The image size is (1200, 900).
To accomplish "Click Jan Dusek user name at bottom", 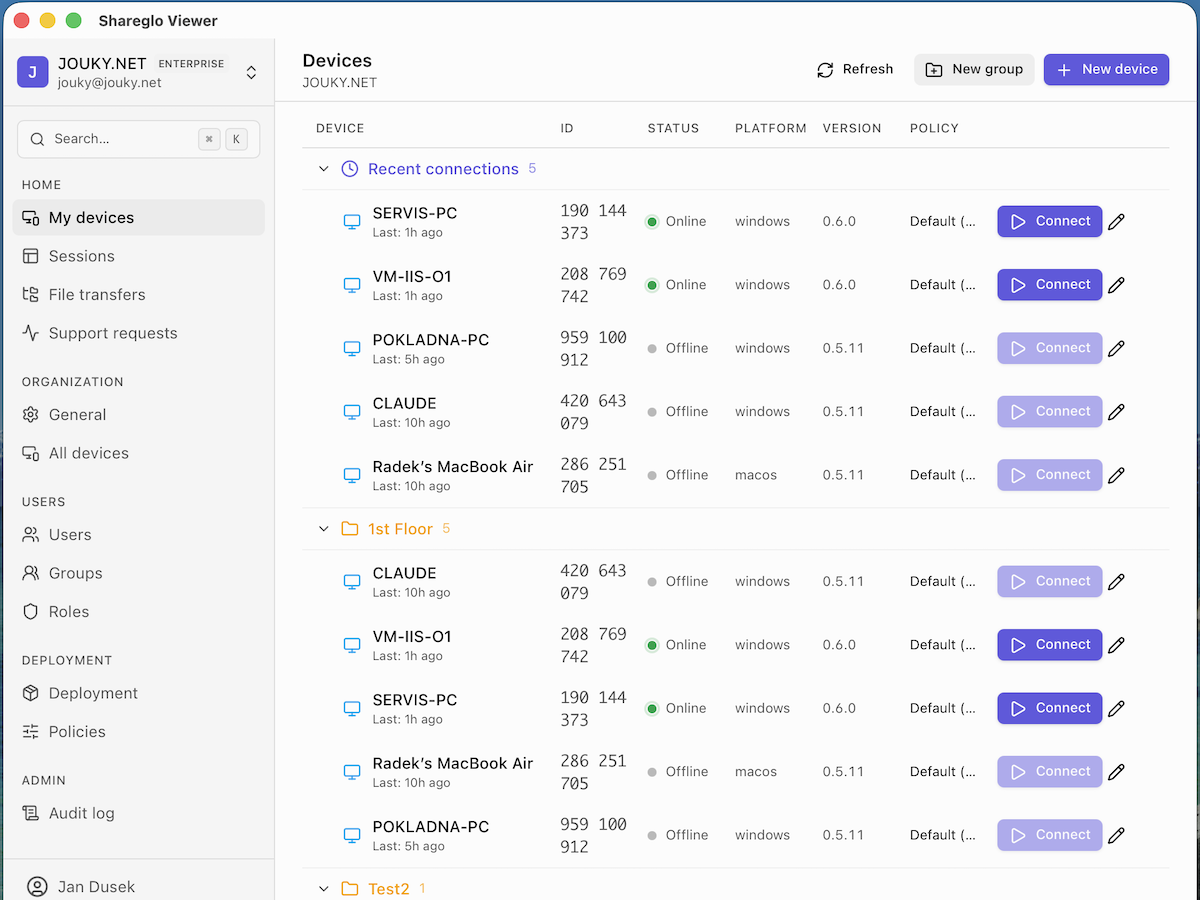I will click(96, 886).
